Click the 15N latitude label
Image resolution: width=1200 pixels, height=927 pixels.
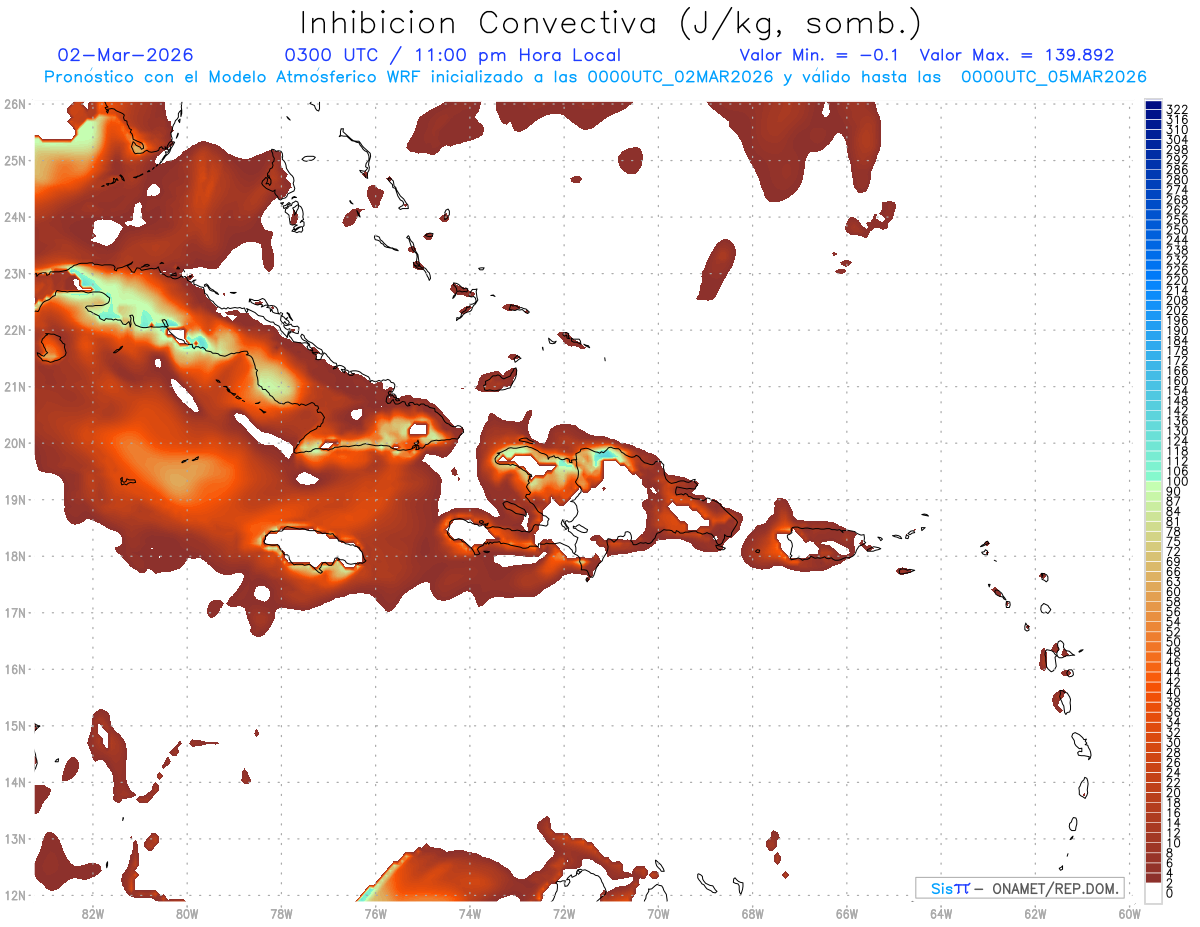(x=15, y=725)
